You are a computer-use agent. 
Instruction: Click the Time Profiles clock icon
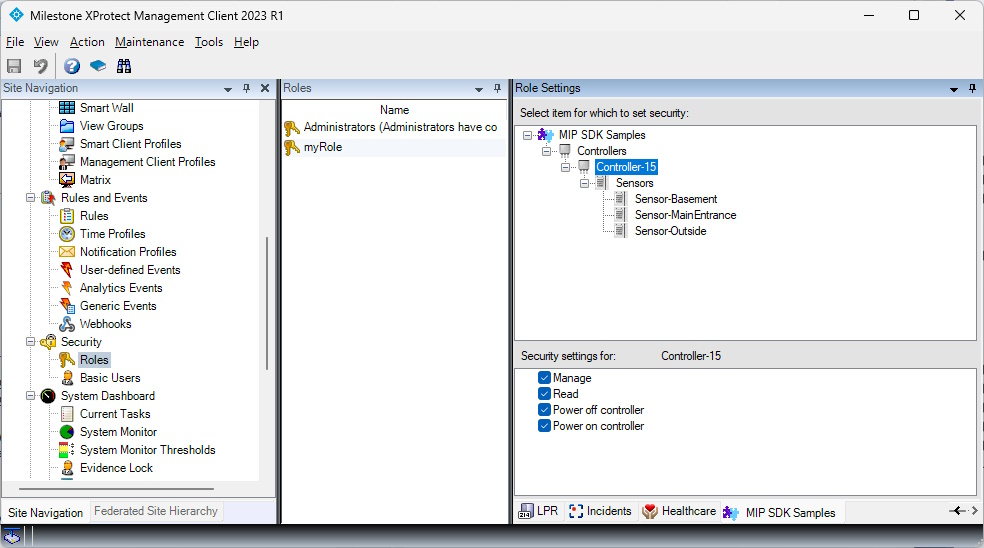tap(67, 234)
